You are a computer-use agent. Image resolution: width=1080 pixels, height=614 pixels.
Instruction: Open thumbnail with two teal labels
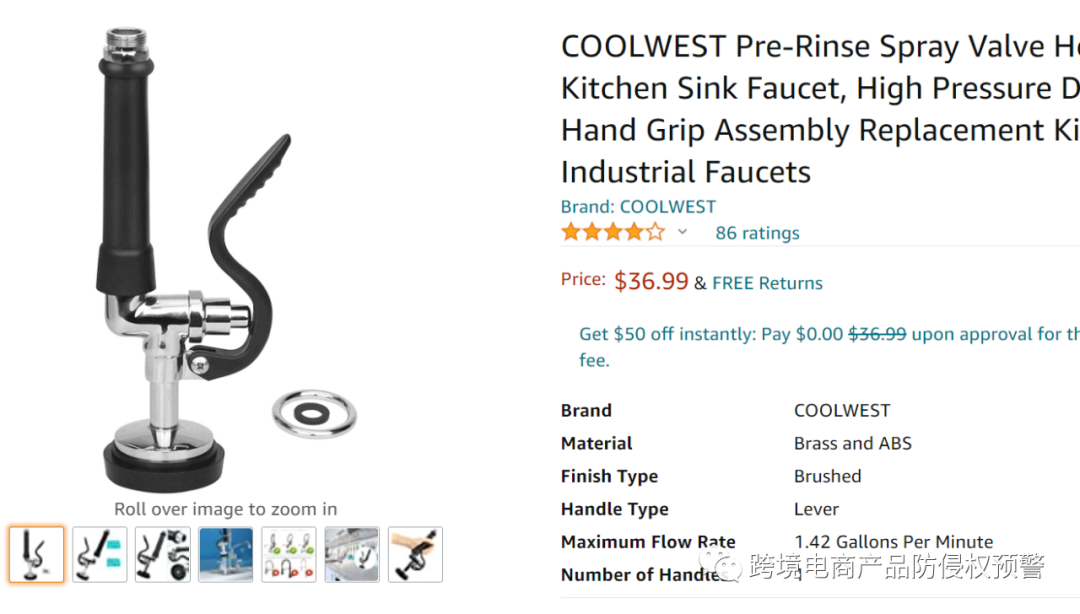(x=100, y=554)
